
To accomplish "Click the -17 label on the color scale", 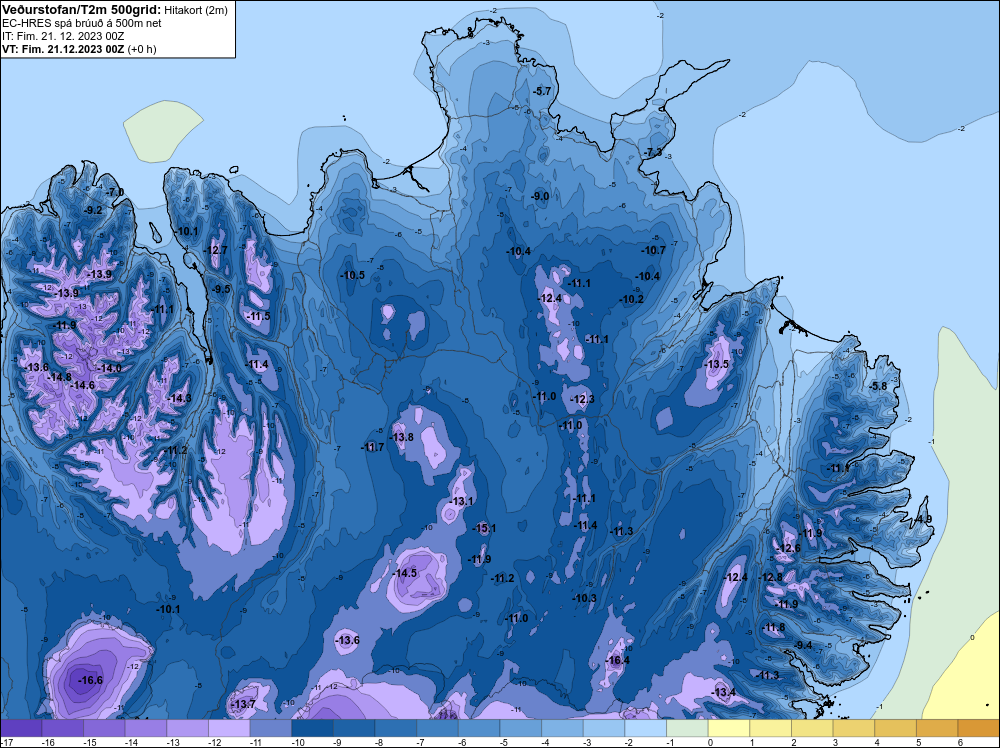I will pos(6,742).
